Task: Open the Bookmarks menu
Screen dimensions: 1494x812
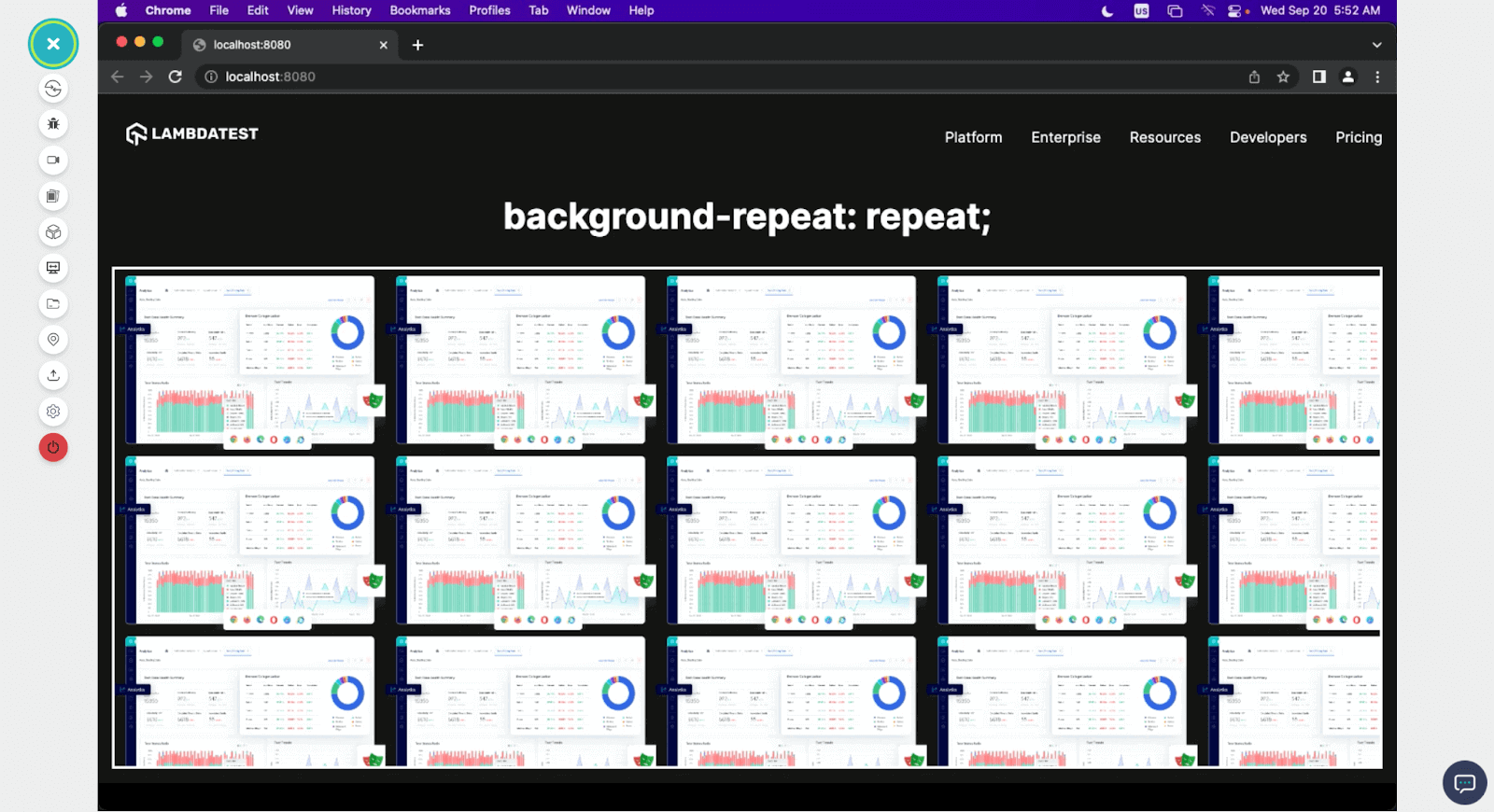Action: click(x=419, y=10)
